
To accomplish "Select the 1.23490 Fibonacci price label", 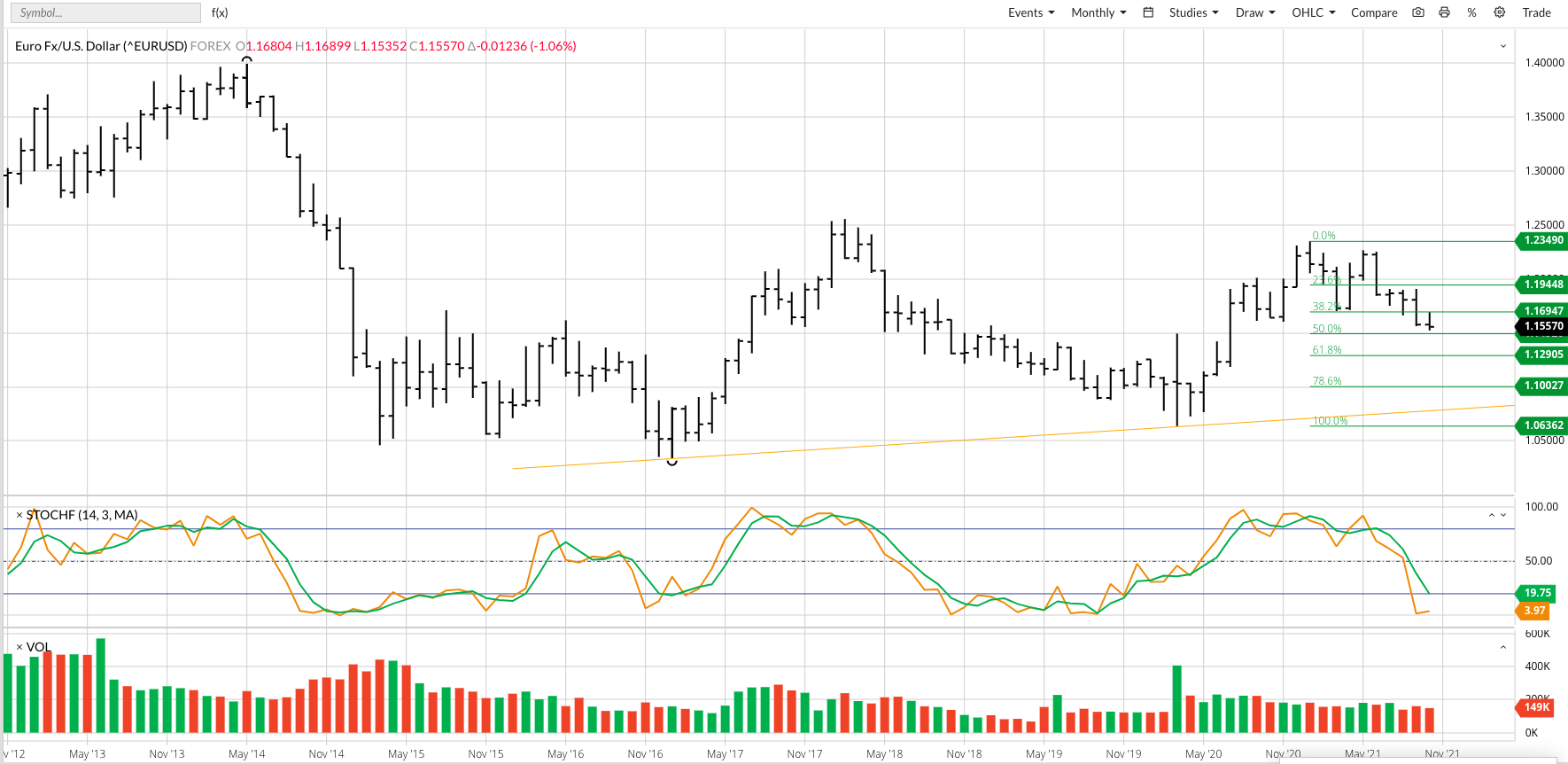I will (x=1543, y=240).
